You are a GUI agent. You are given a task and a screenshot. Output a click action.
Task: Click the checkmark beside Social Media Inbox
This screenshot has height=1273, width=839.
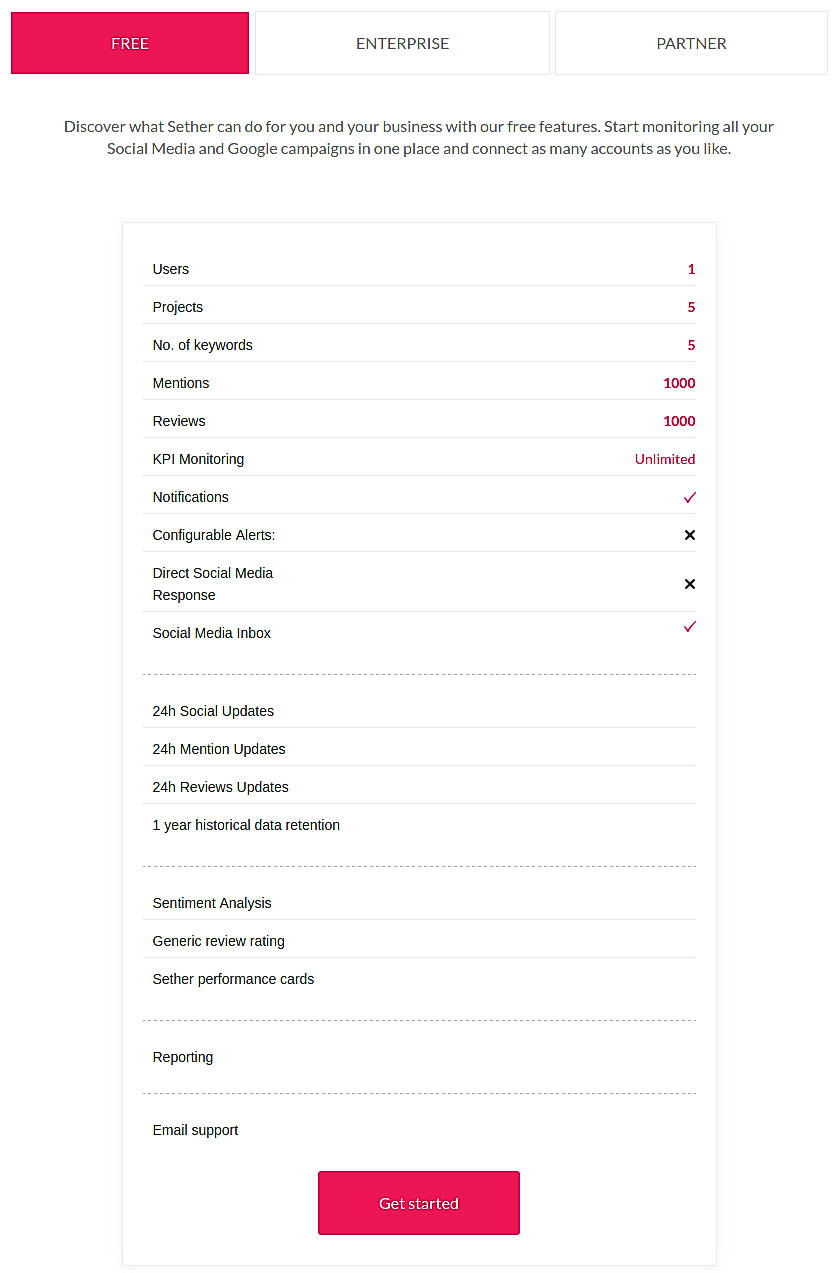[x=690, y=626]
